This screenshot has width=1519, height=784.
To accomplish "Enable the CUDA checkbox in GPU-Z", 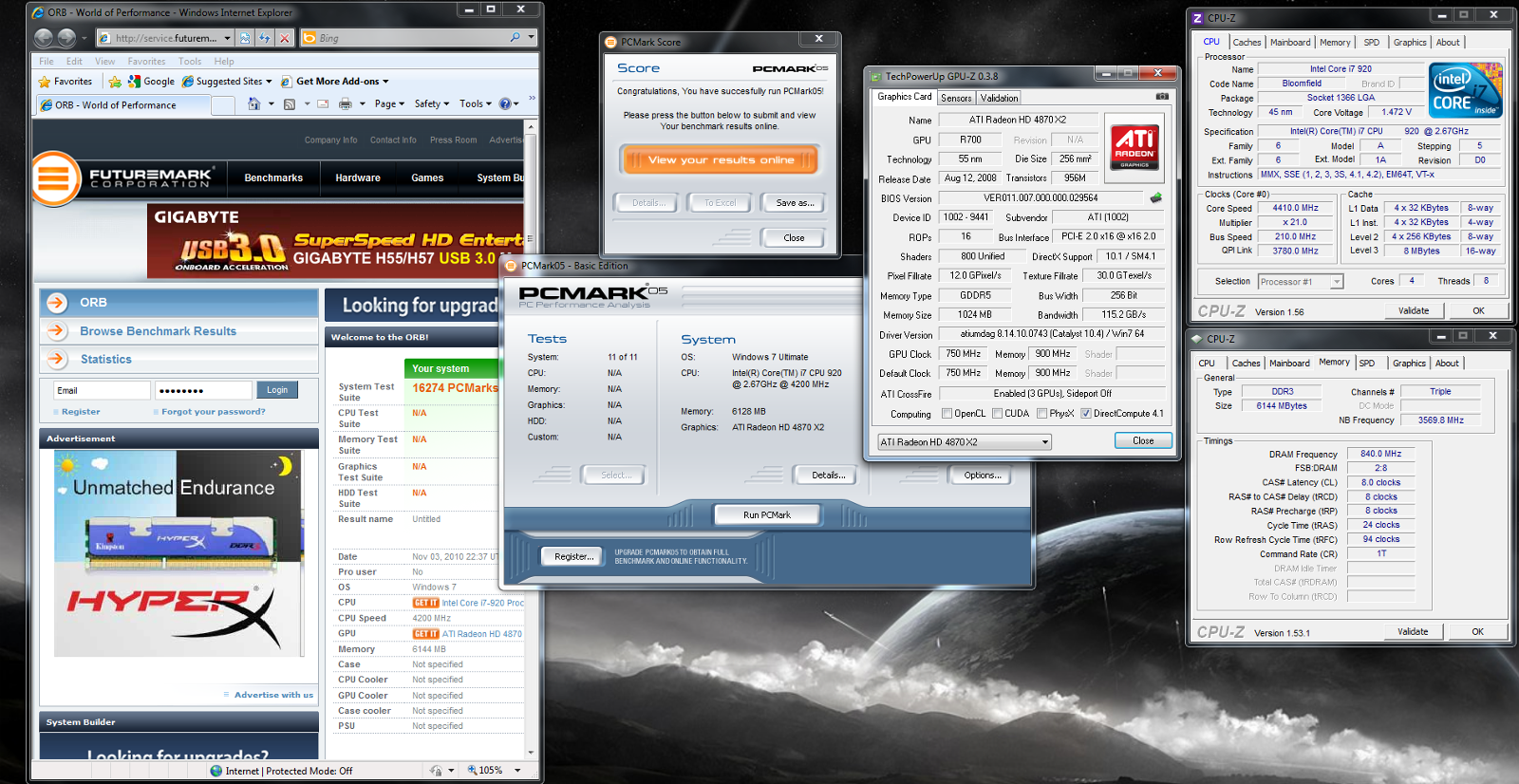I will tap(997, 414).
